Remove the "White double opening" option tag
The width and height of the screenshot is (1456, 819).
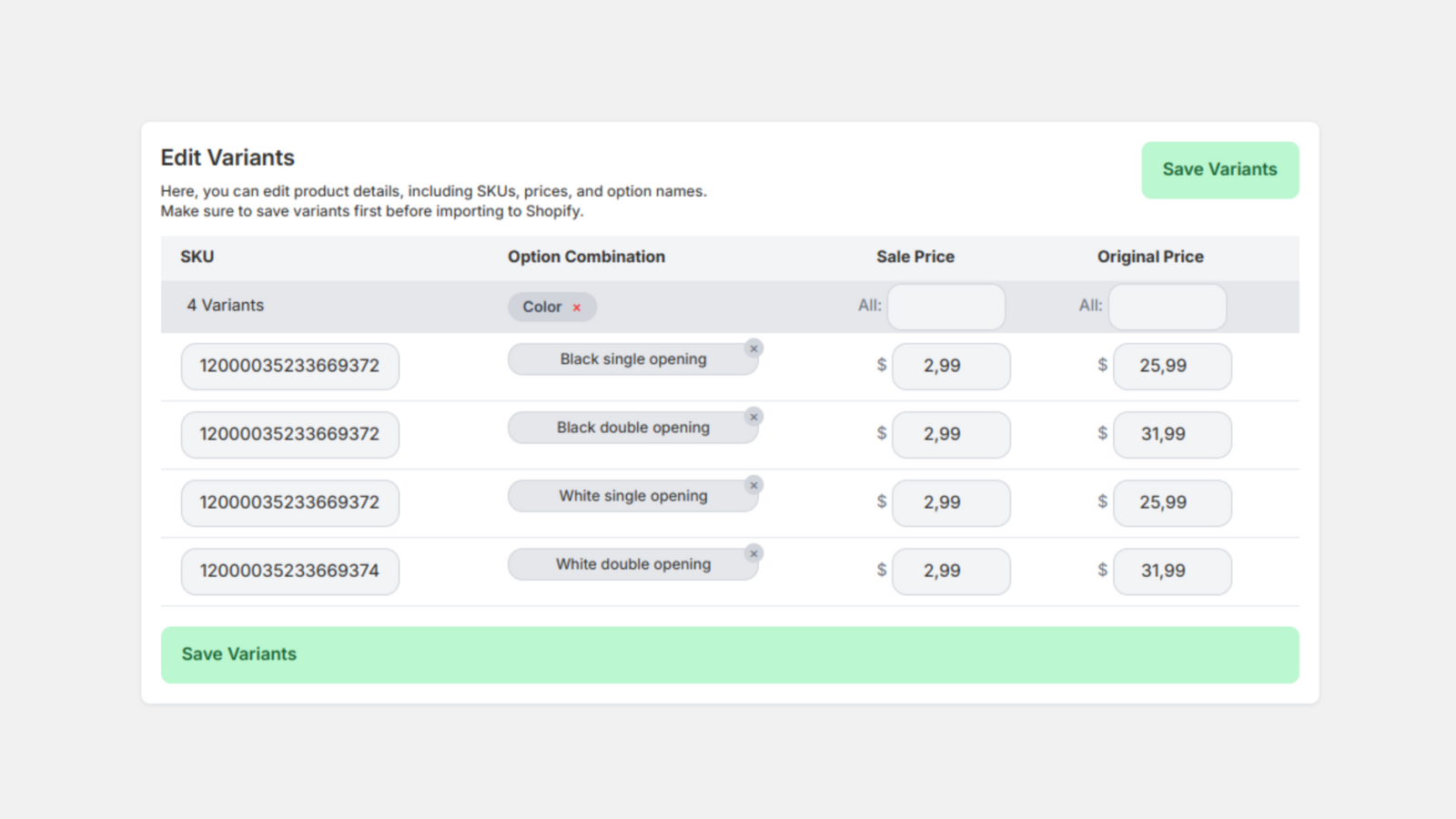[753, 553]
